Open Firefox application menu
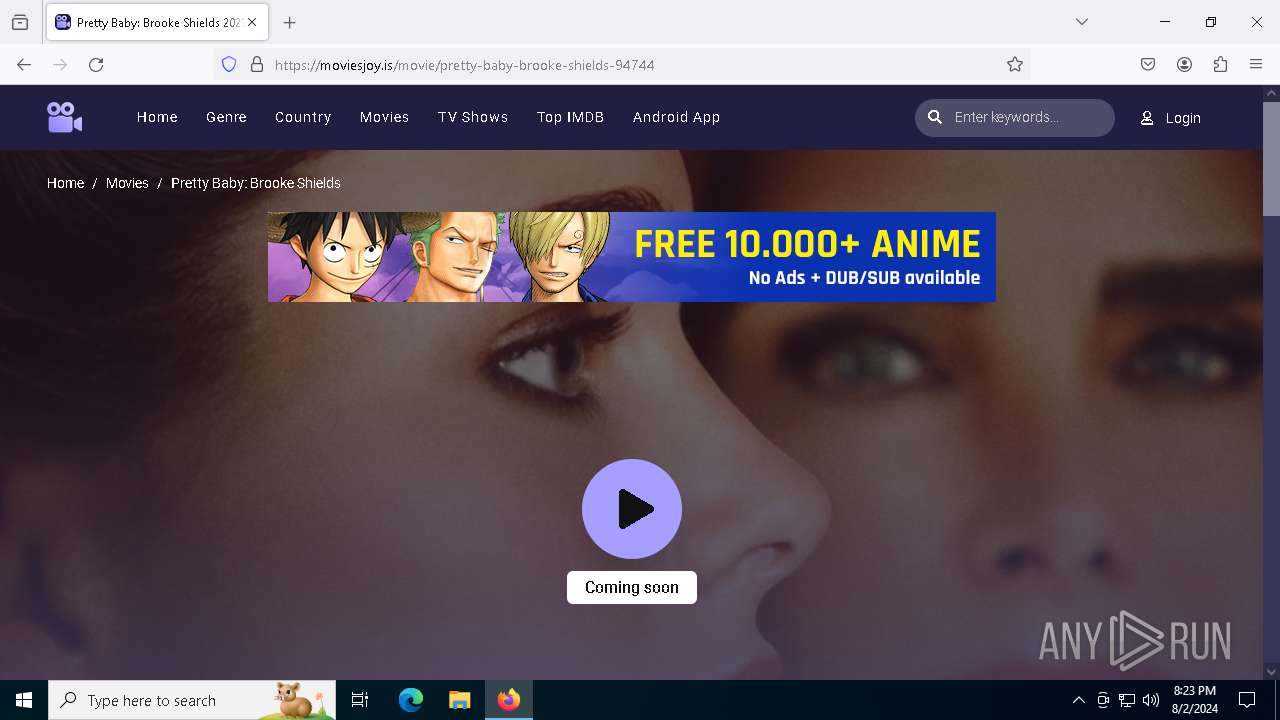This screenshot has width=1280, height=720. click(x=1256, y=64)
